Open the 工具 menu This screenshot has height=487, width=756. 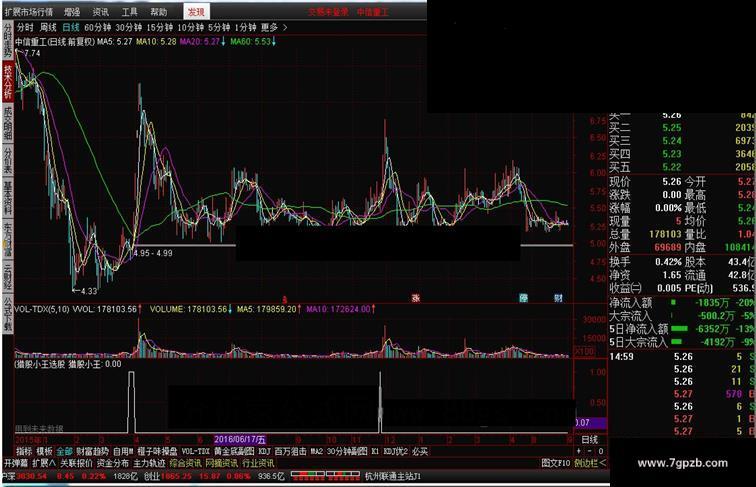[129, 12]
